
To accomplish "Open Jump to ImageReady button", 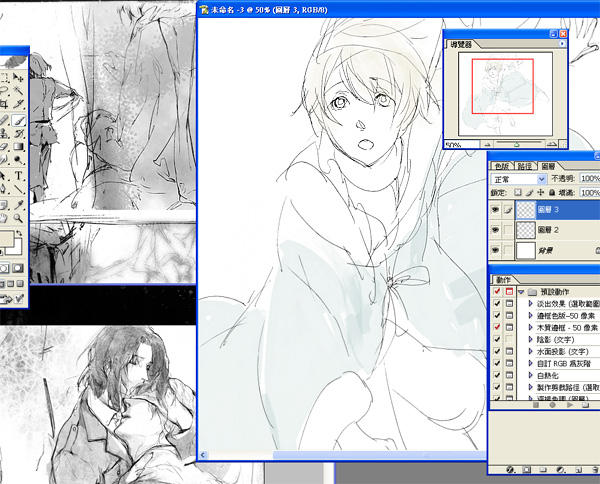I will [x=11, y=299].
